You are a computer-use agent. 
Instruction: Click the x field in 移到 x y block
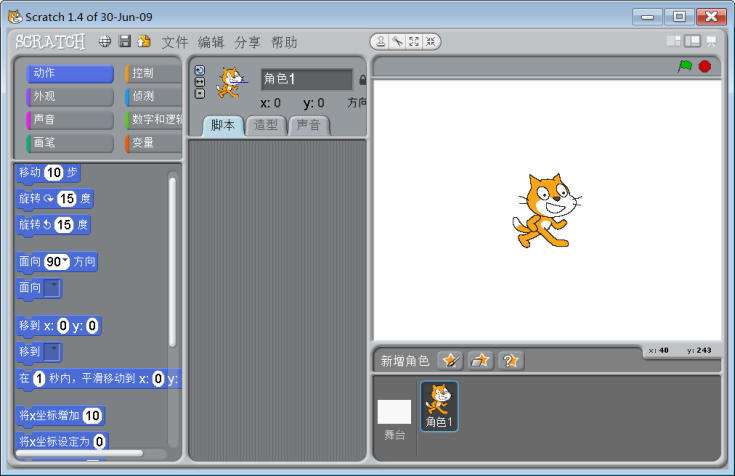tap(63, 325)
